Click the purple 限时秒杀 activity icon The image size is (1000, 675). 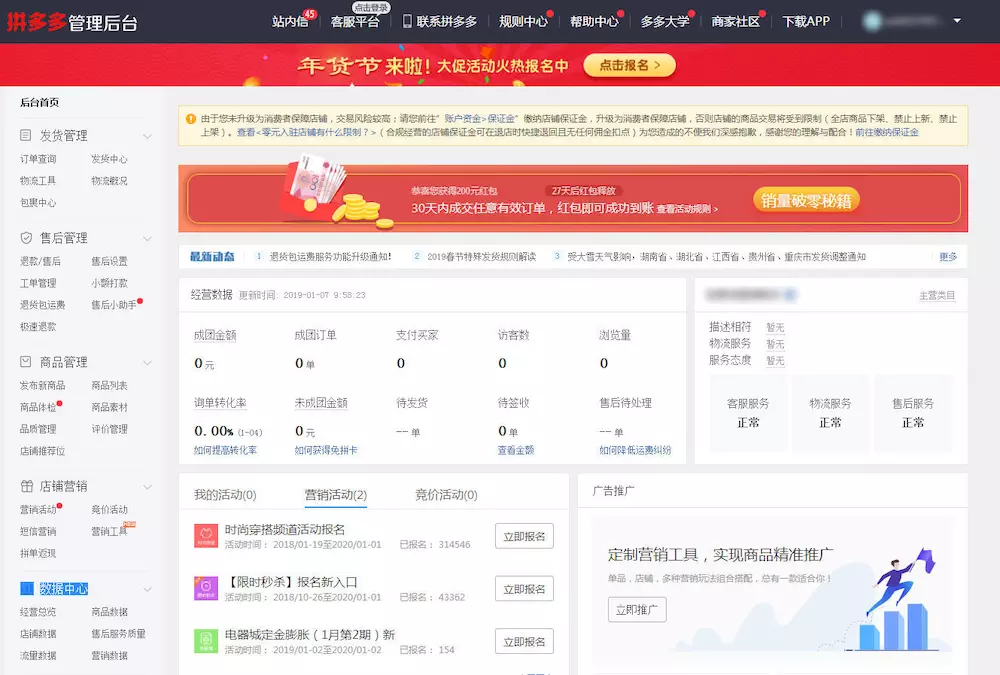coord(206,588)
